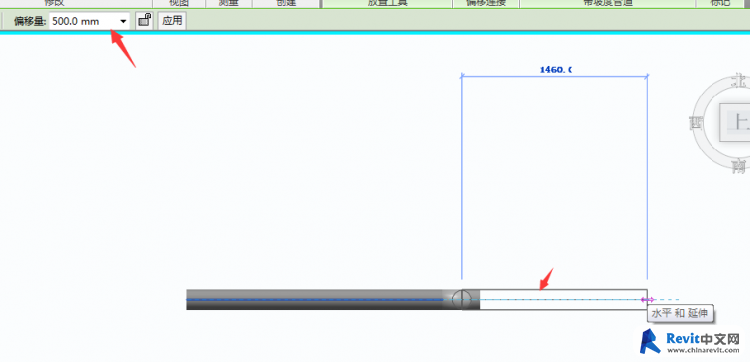Click the 偏移量 label in options bar
Image resolution: width=750 pixels, height=362 pixels.
point(30,22)
